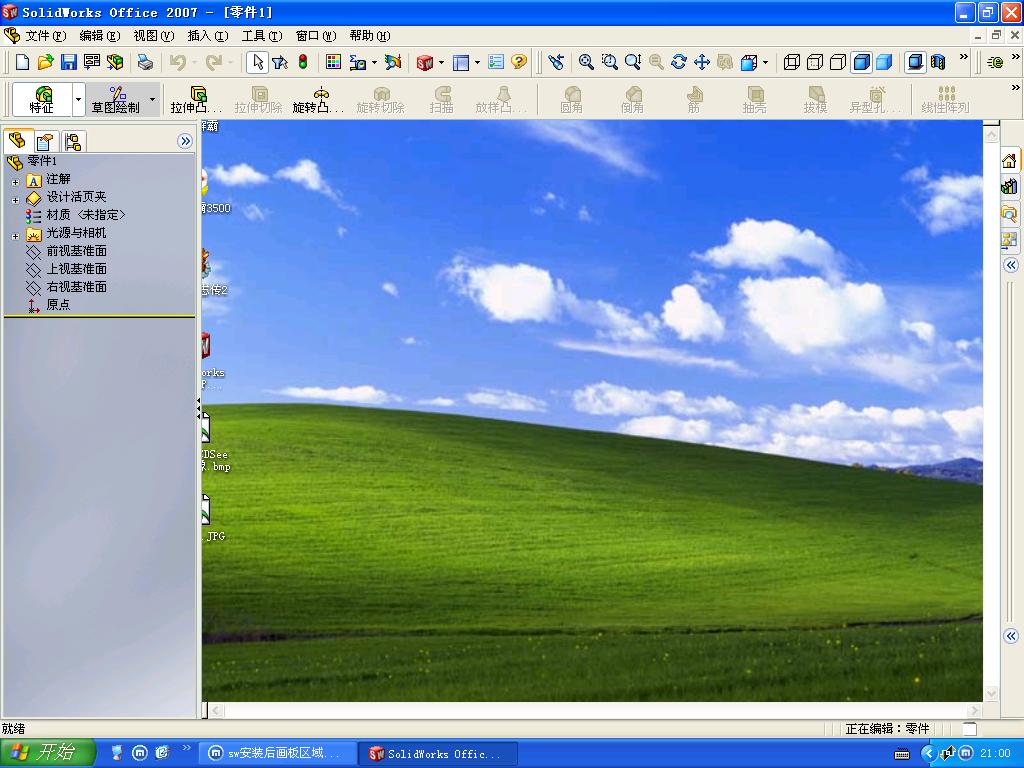The width and height of the screenshot is (1024, 768).
Task: Open the Design Library icon in task pane
Action: coord(1009,187)
